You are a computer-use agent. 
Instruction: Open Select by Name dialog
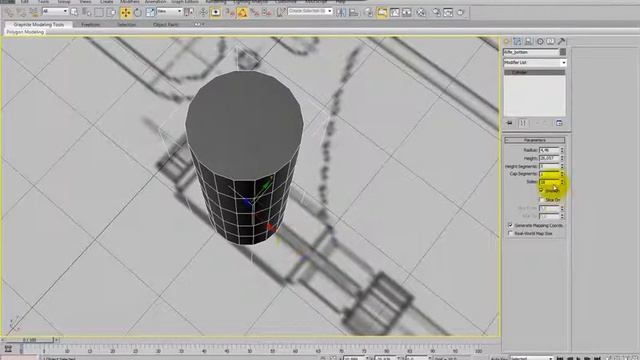(x=87, y=13)
